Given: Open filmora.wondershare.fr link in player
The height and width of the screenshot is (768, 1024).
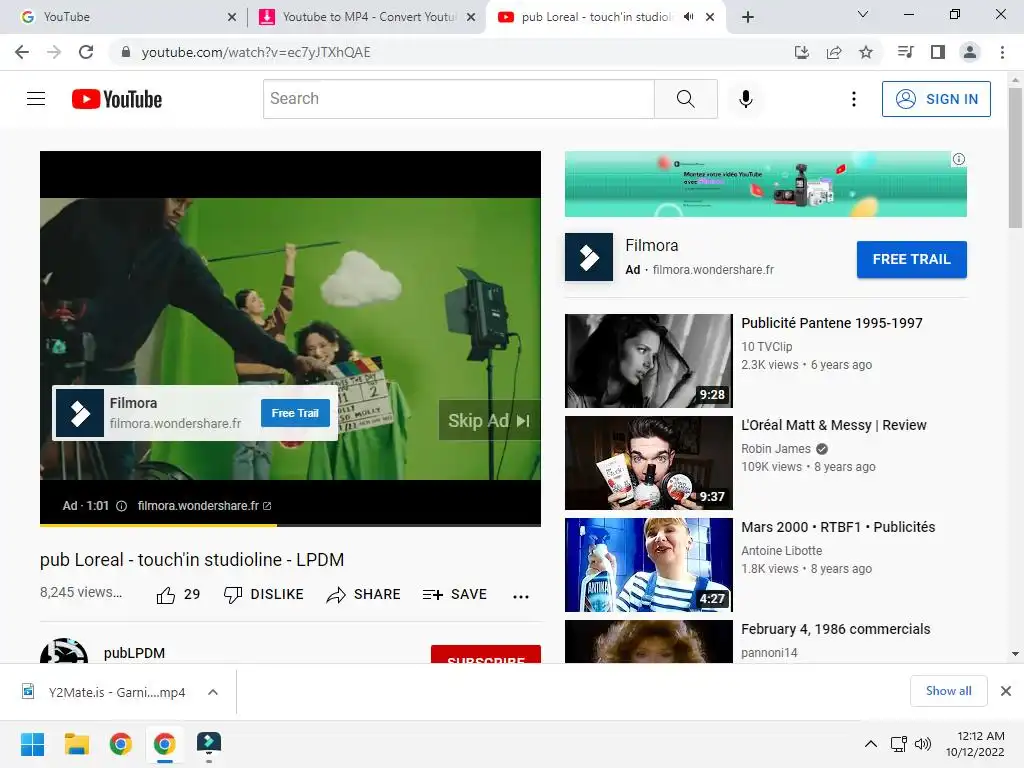Looking at the screenshot, I should [204, 505].
